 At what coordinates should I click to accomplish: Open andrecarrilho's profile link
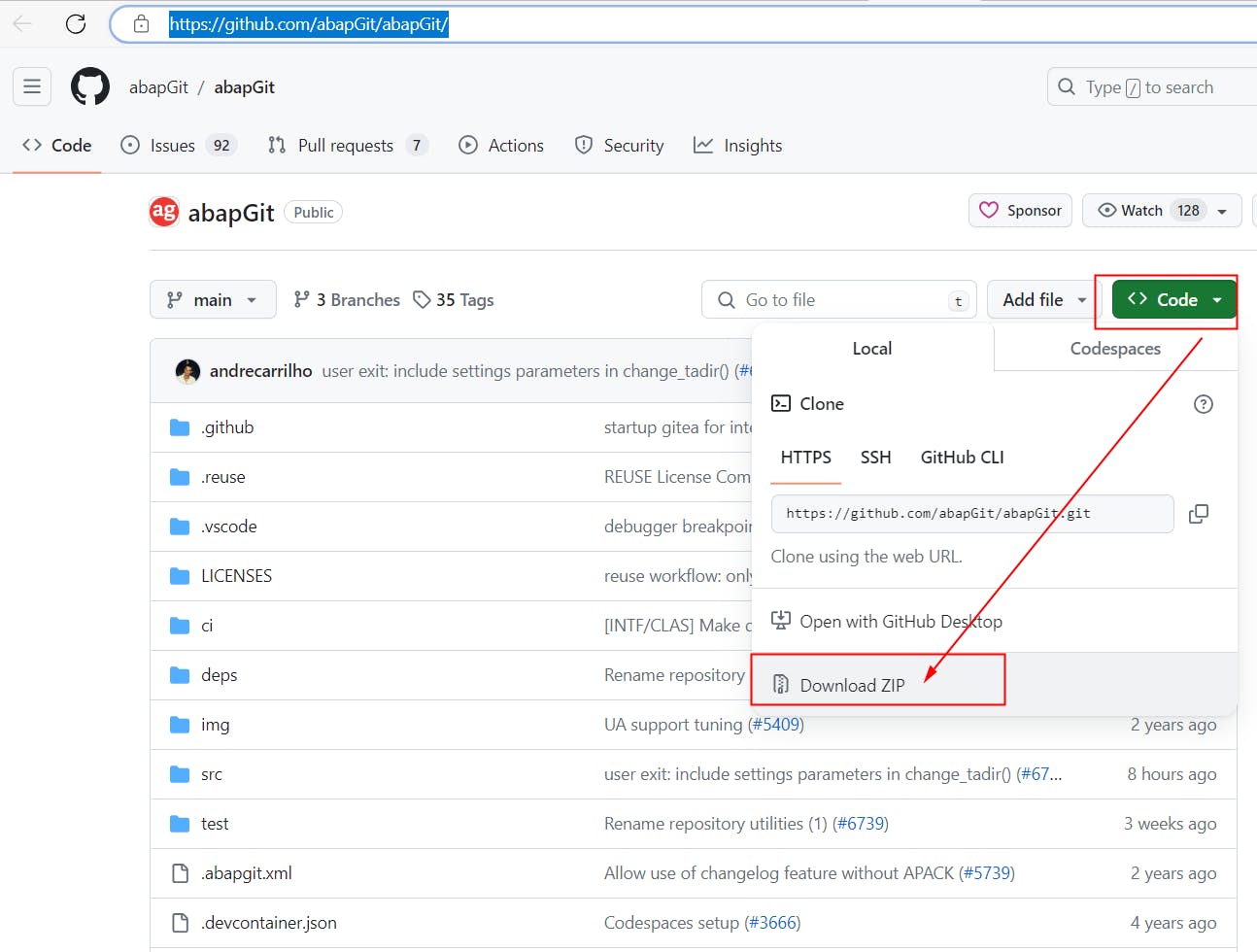pyautogui.click(x=261, y=370)
